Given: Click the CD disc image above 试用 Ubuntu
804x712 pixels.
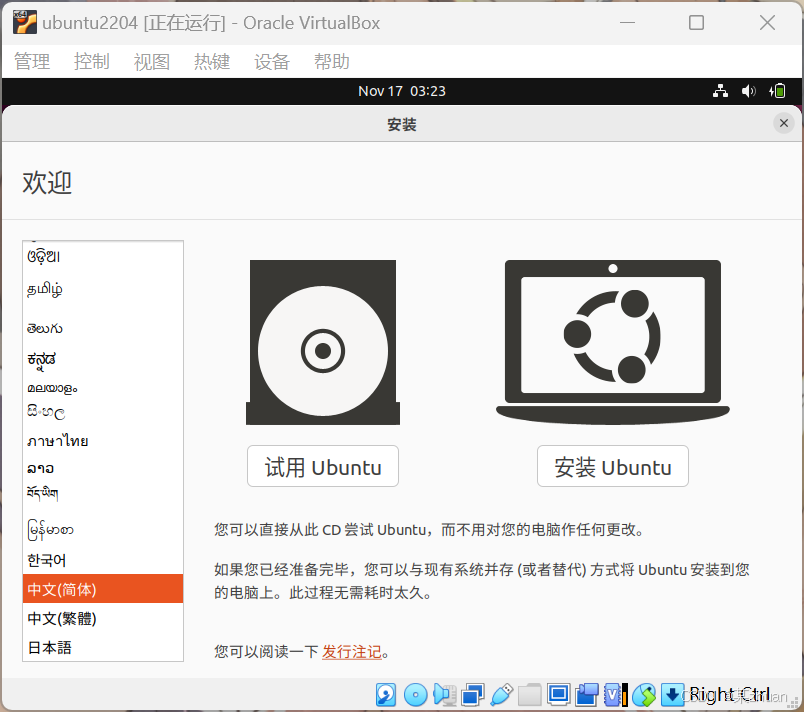Looking at the screenshot, I should (323, 342).
